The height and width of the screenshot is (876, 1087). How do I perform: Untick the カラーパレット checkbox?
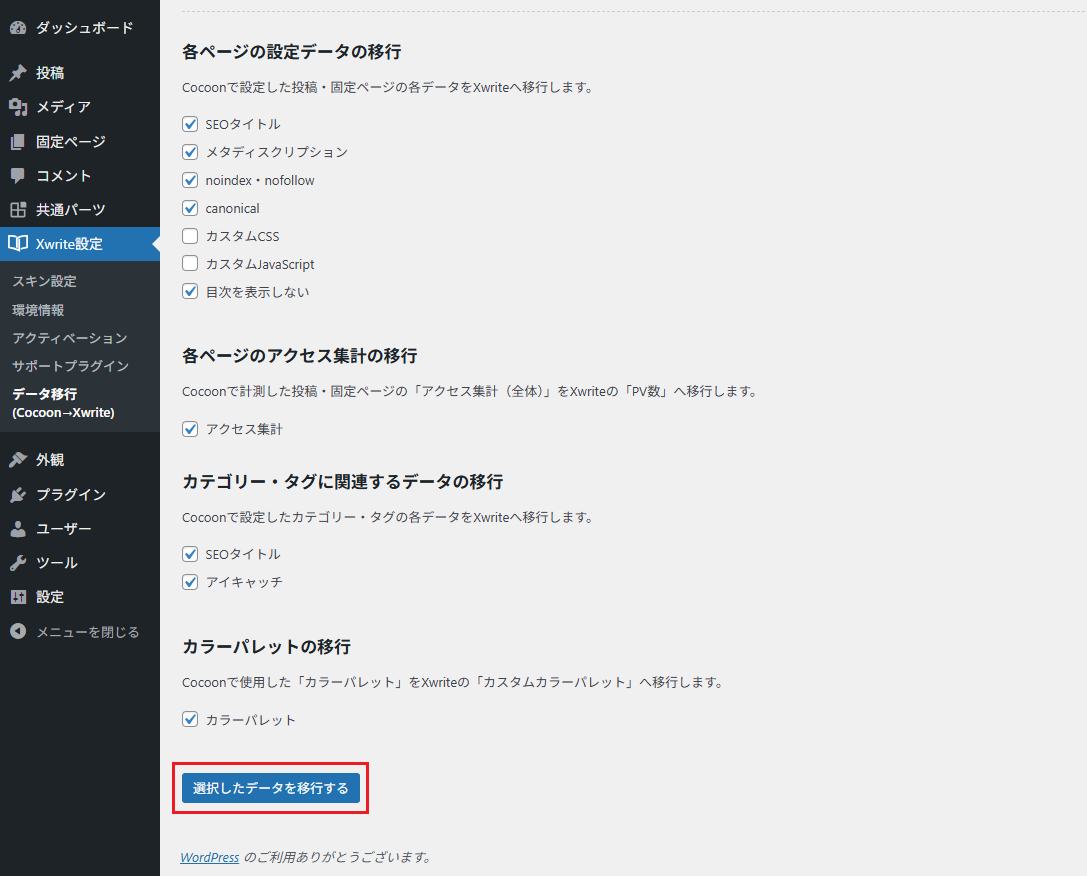click(x=190, y=720)
